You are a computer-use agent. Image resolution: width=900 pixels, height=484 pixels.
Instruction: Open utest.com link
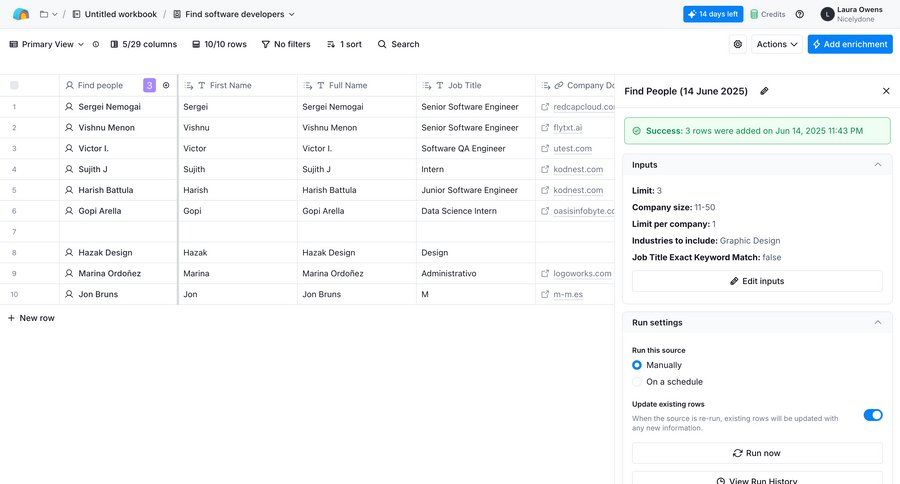(572, 148)
